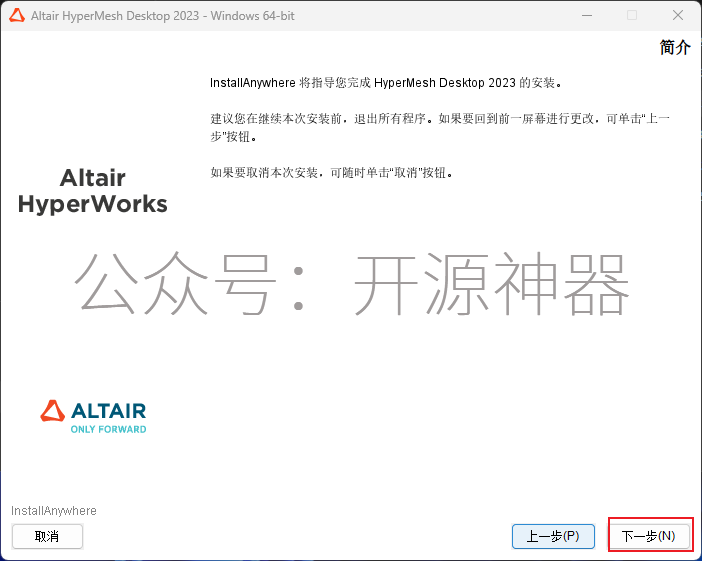Click the line 如果要取消本次安装
This screenshot has width=702, height=561.
(332, 172)
